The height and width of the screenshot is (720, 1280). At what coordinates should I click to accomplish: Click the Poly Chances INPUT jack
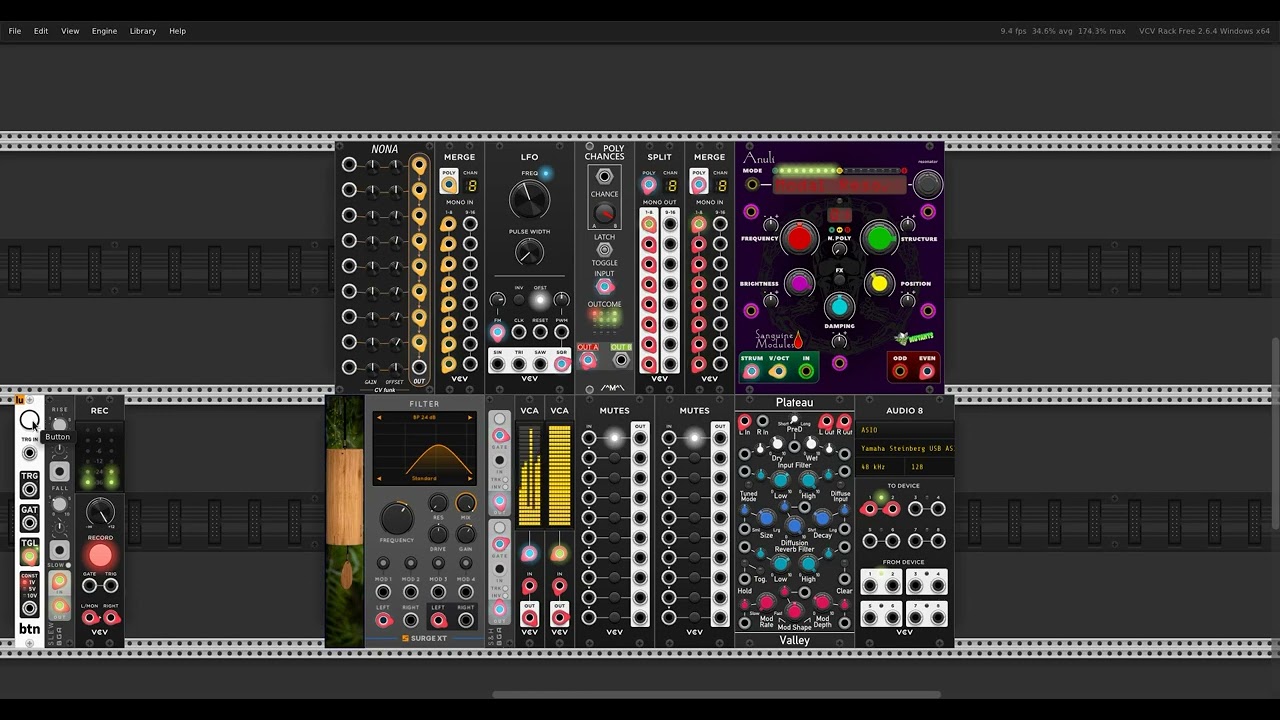[x=604, y=286]
